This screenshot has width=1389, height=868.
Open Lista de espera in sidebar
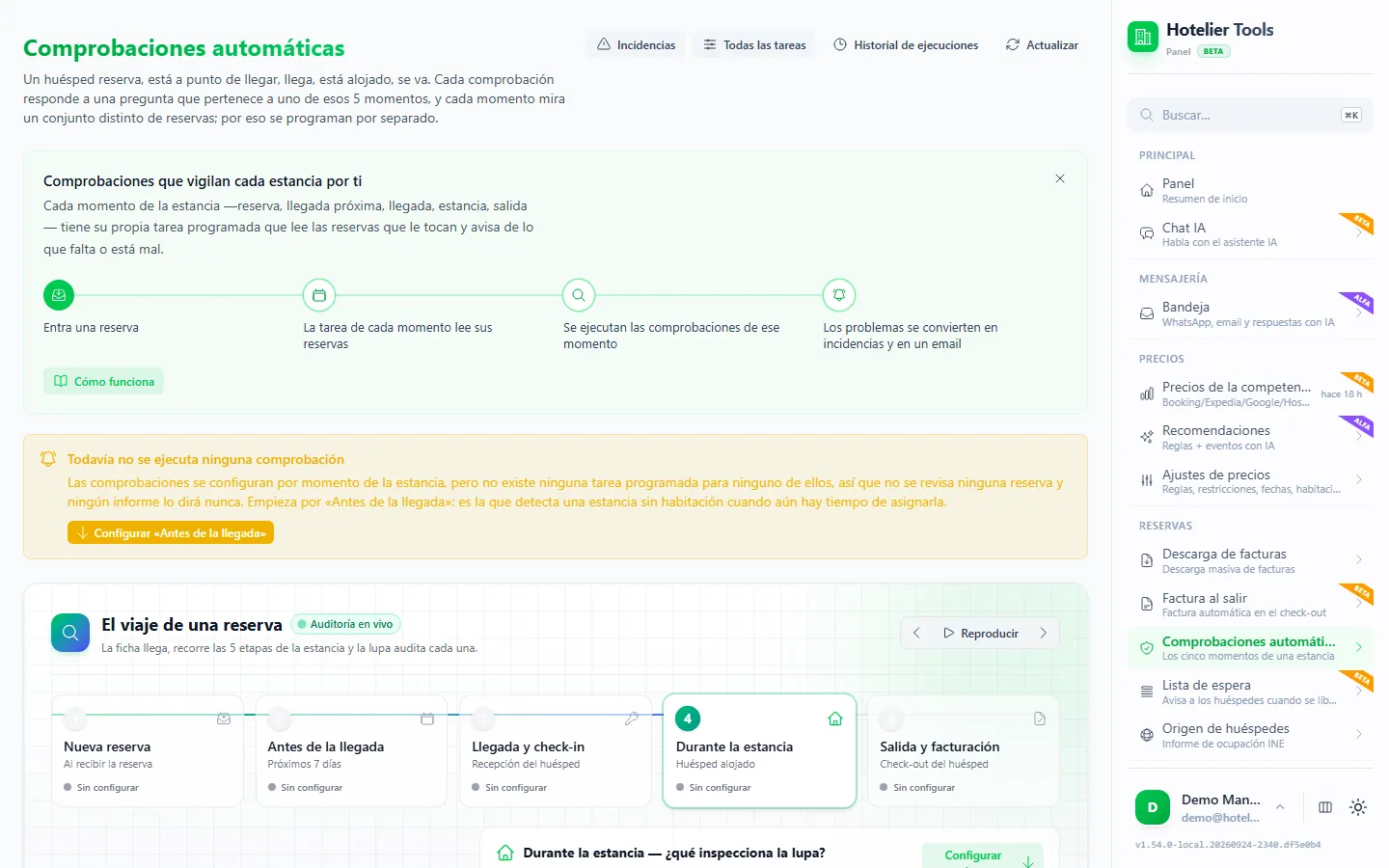[1250, 692]
